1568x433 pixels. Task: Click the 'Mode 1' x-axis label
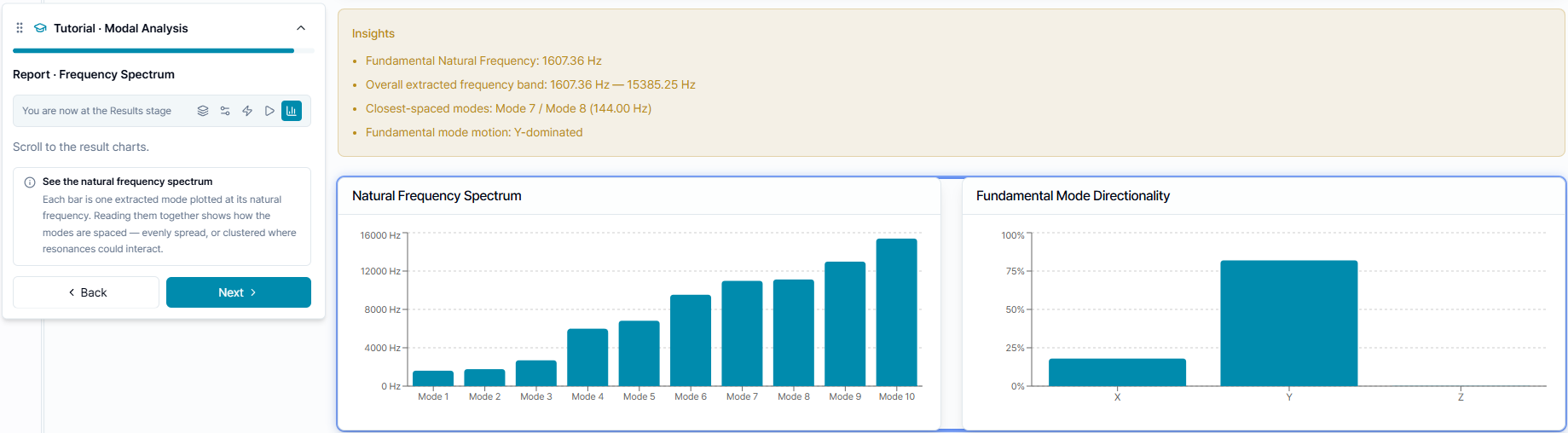pos(433,396)
